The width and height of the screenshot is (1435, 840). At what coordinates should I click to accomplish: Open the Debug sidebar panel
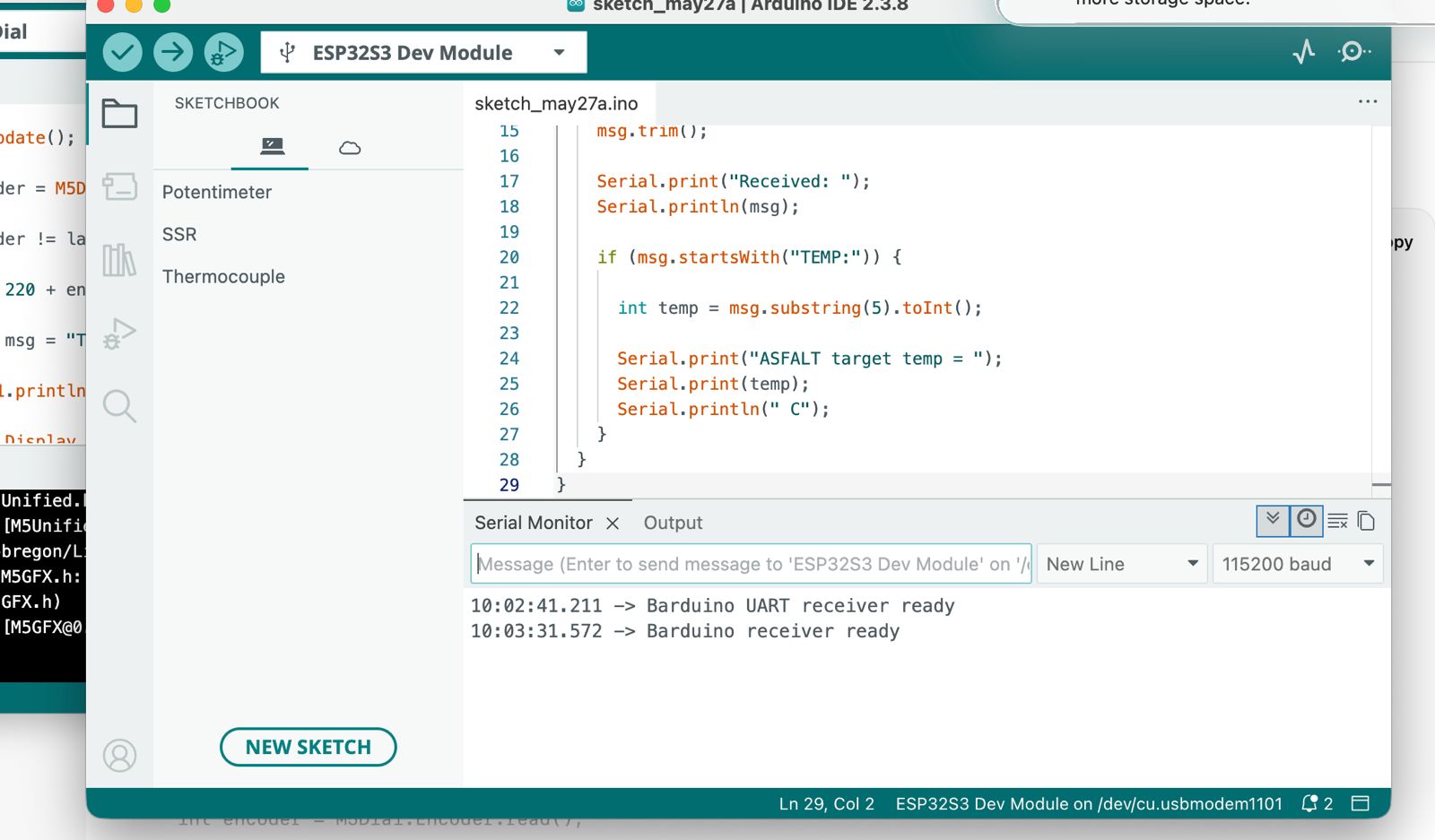pos(119,333)
